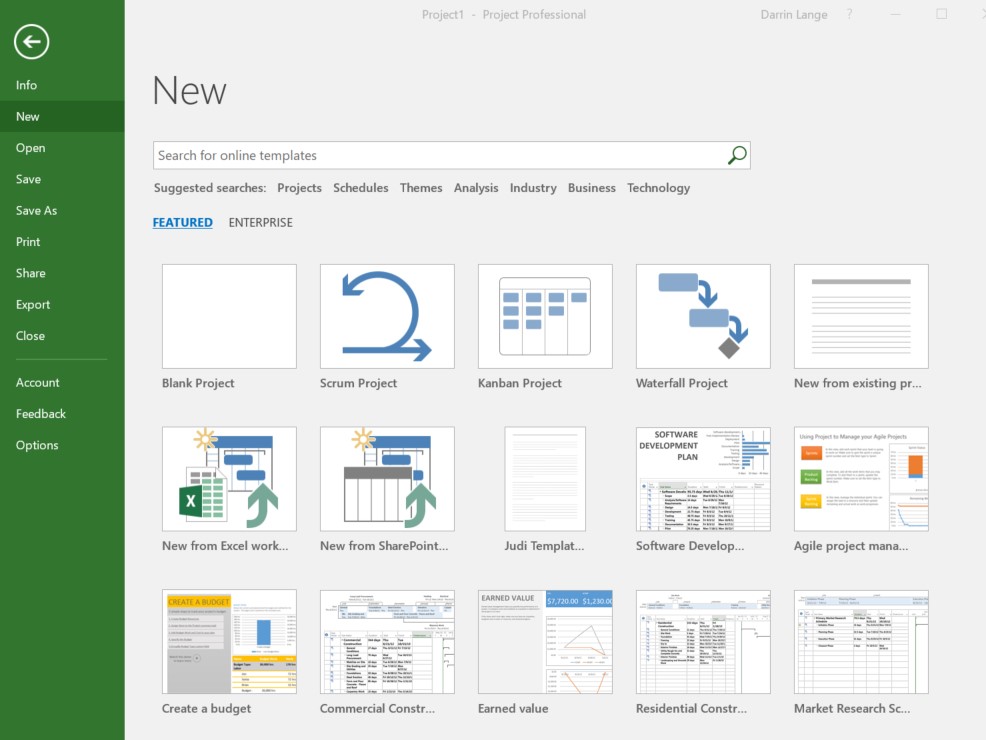The width and height of the screenshot is (986, 740).
Task: Select the Scrum Project loop arrow icon
Action: (387, 316)
